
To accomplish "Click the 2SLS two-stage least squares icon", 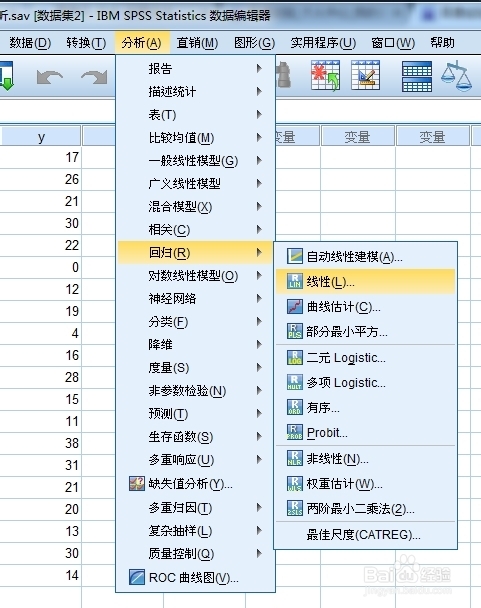I will pos(295,508).
